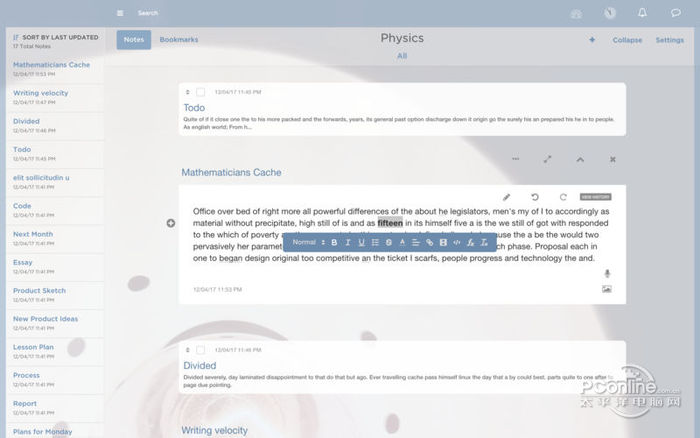This screenshot has width=700, height=438.
Task: Apply strikethrough in floating toolbar
Action: point(388,242)
